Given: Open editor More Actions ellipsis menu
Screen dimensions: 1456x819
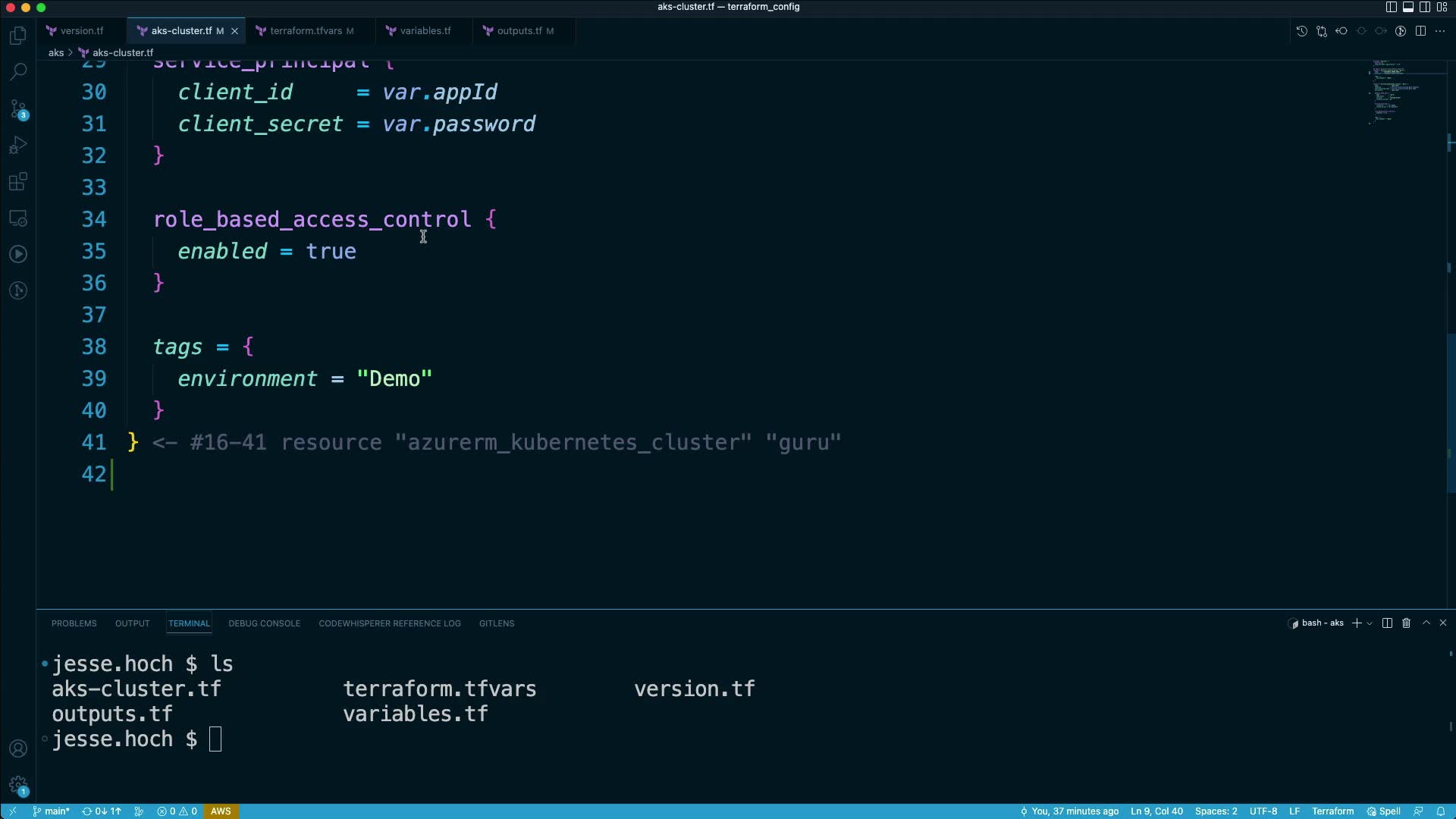Looking at the screenshot, I should point(1440,31).
